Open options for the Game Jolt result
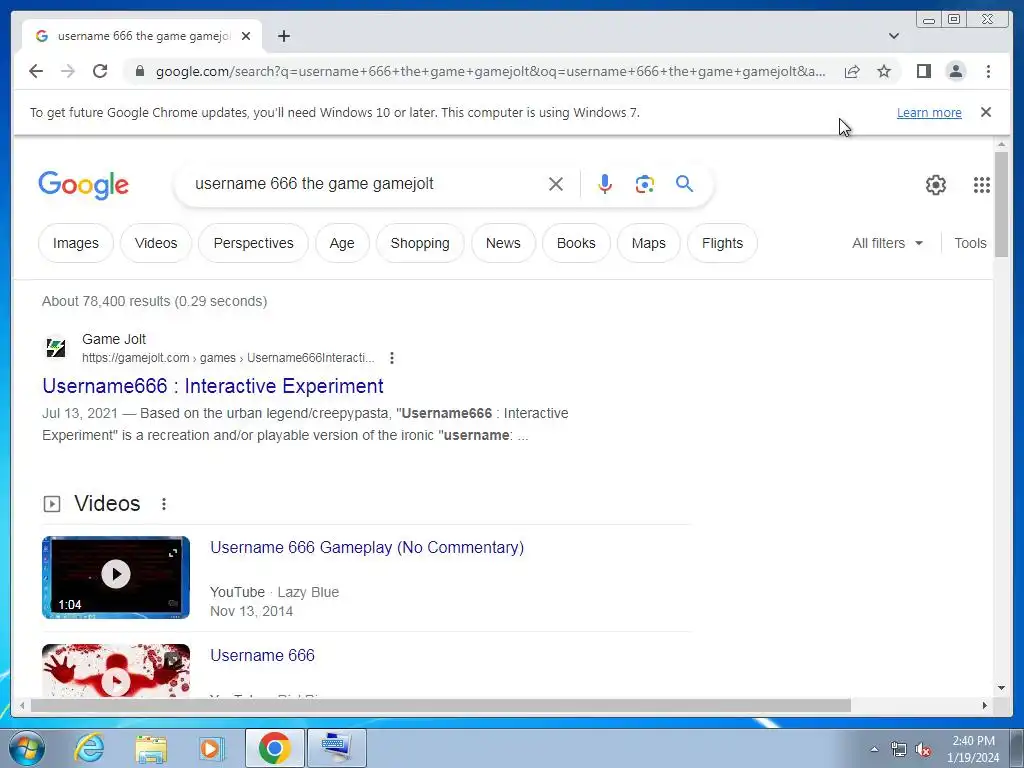This screenshot has height=768, width=1024. tap(391, 358)
